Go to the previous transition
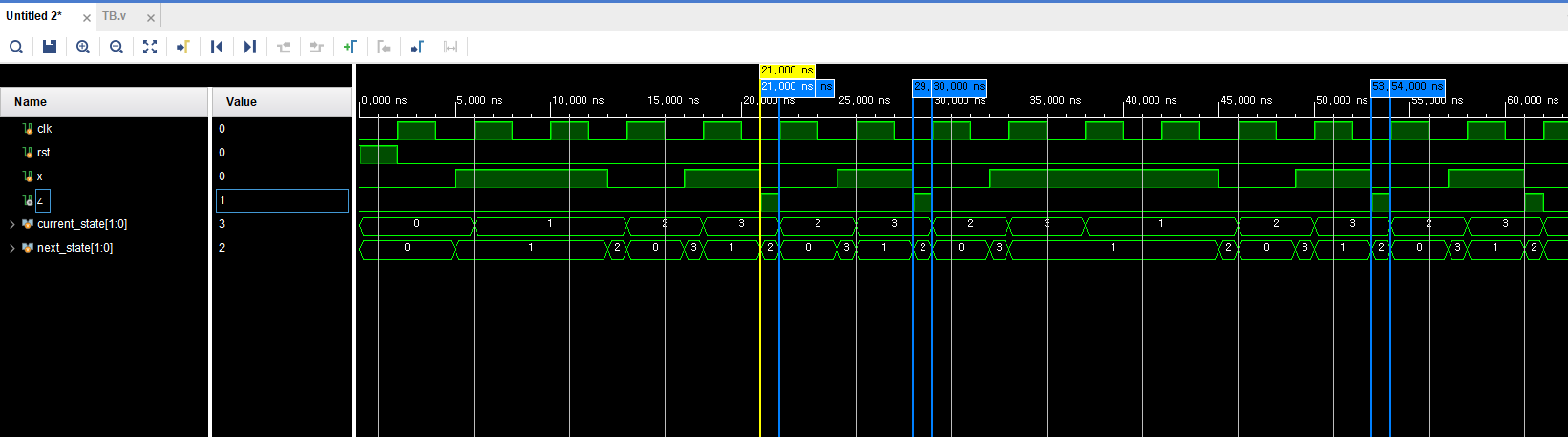Screen dimensions: 1568x437 click(x=284, y=47)
